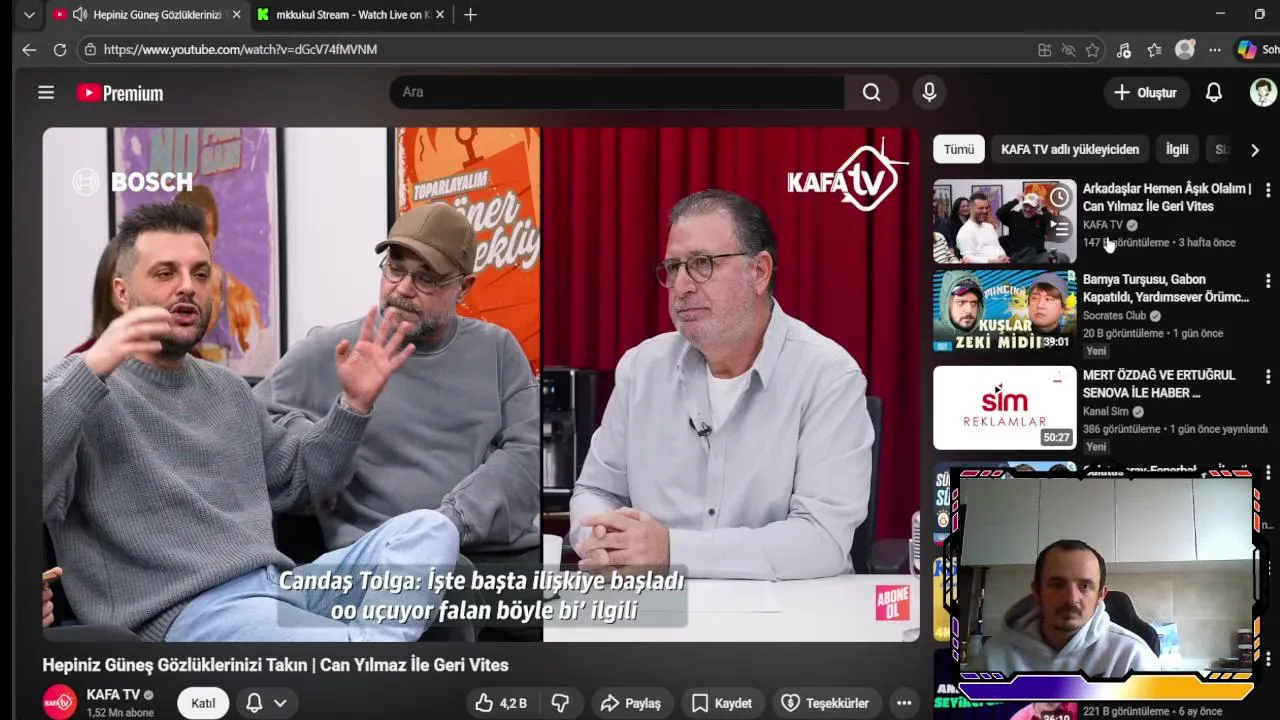This screenshot has width=1280, height=720.
Task: Open options menu for Bamya Turşusu video
Action: tap(1268, 281)
